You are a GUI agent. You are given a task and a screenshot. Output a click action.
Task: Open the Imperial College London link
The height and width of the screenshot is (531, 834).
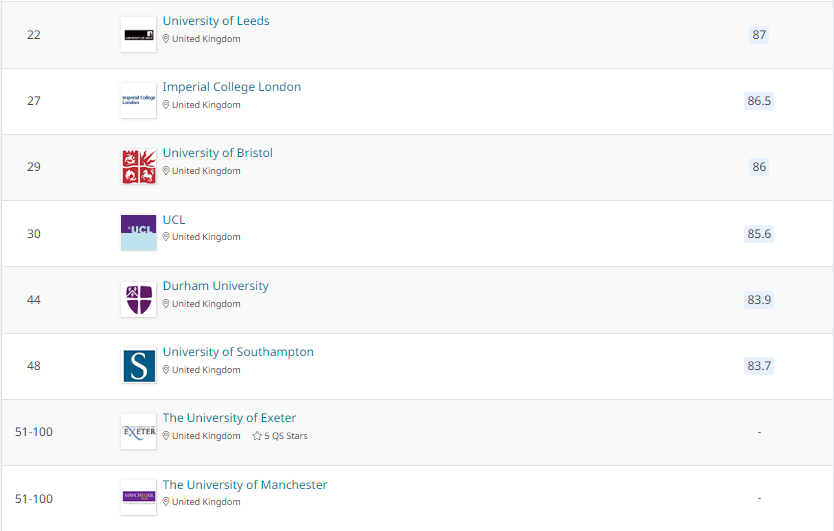(x=232, y=87)
